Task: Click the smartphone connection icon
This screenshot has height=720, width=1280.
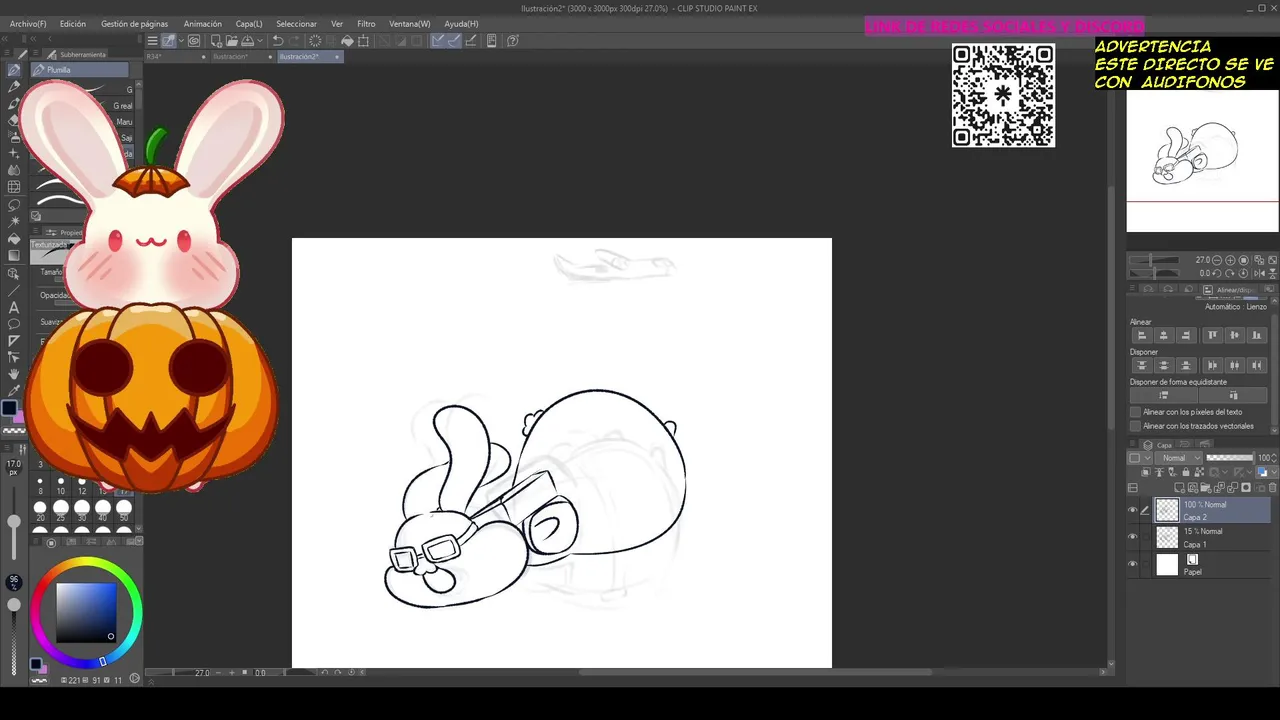Action: (493, 41)
